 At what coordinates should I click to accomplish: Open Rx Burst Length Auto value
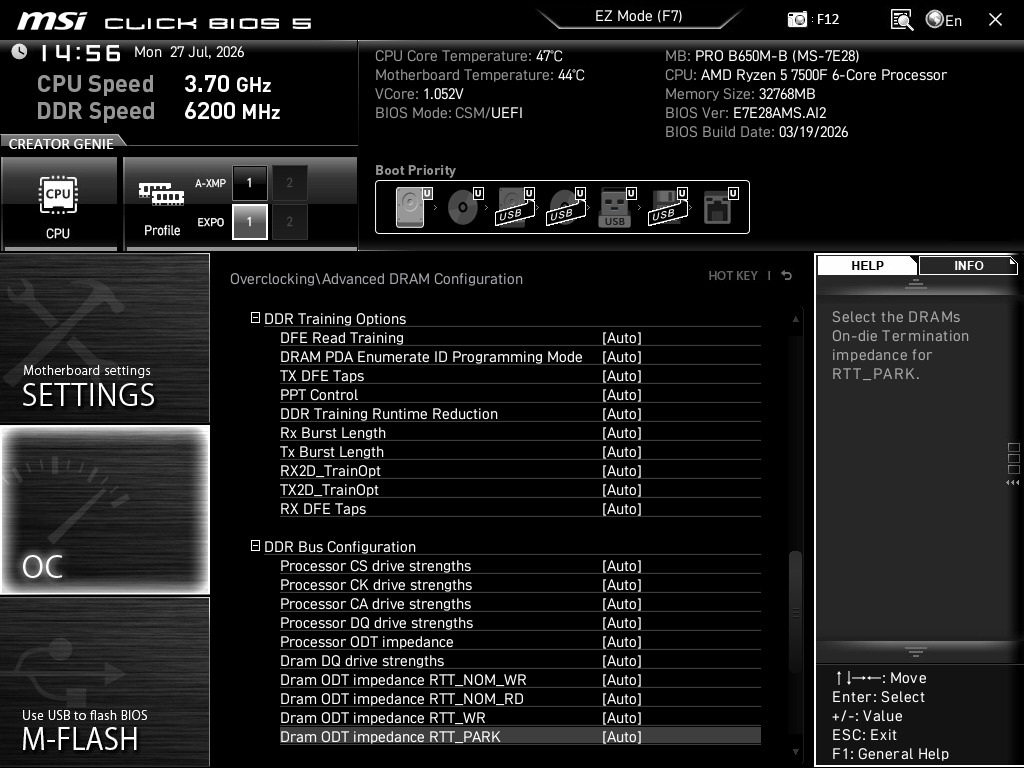622,432
